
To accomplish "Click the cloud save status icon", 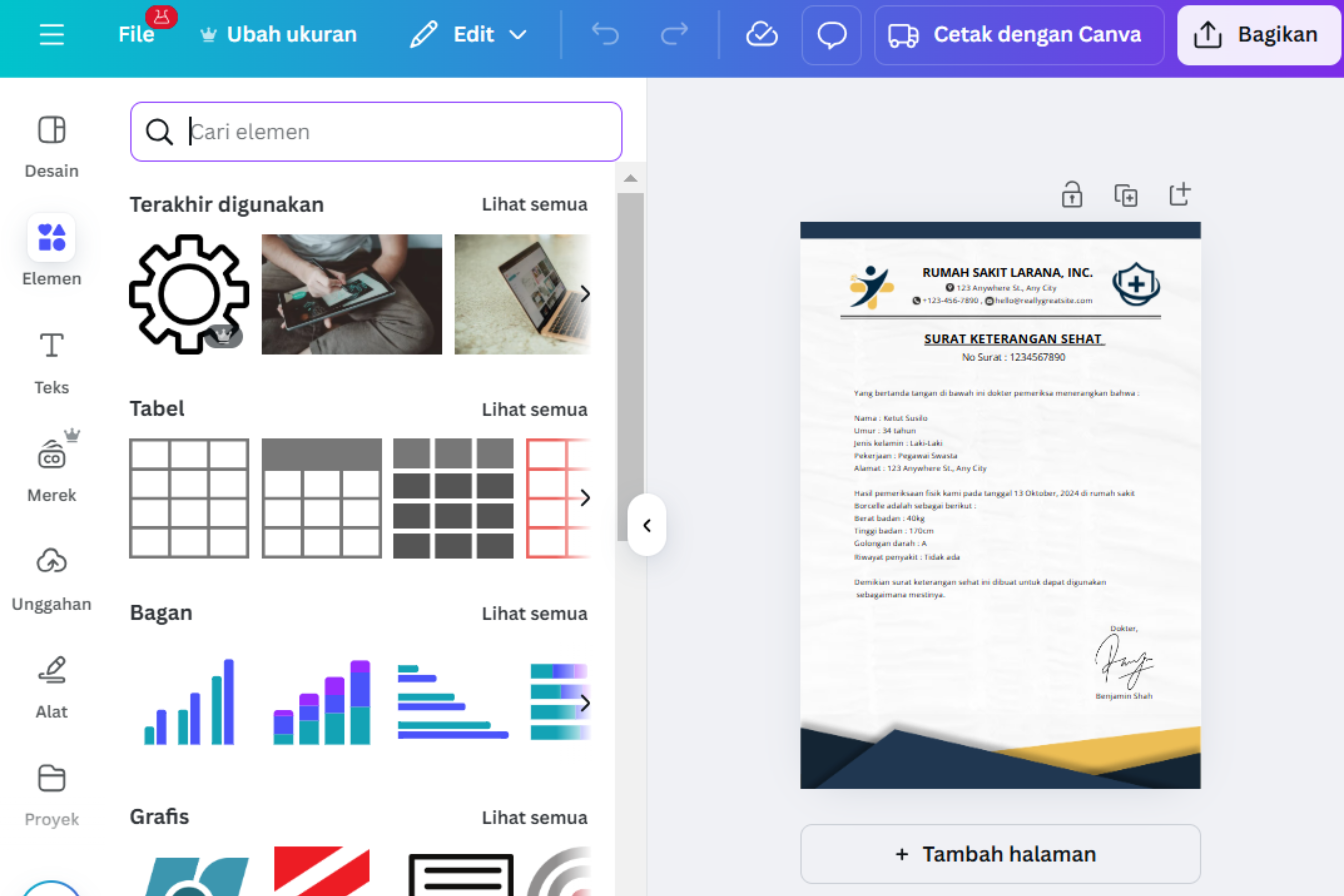I will pyautogui.click(x=761, y=34).
